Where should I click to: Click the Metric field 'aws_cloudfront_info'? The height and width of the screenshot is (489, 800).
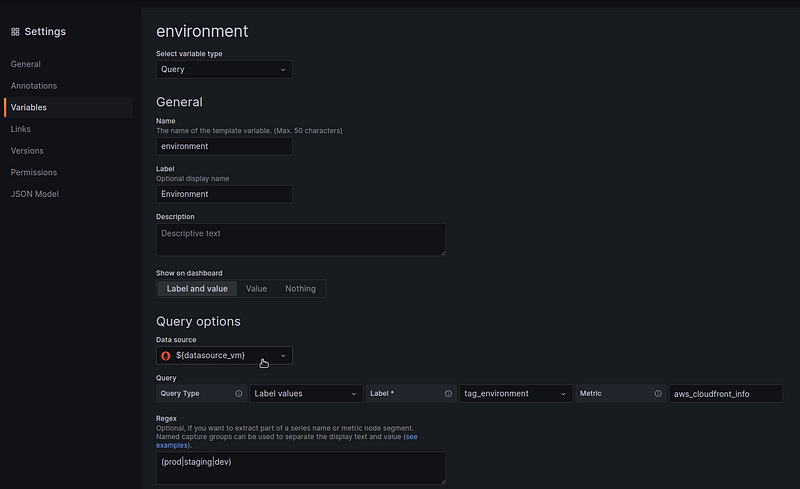pyautogui.click(x=726, y=394)
